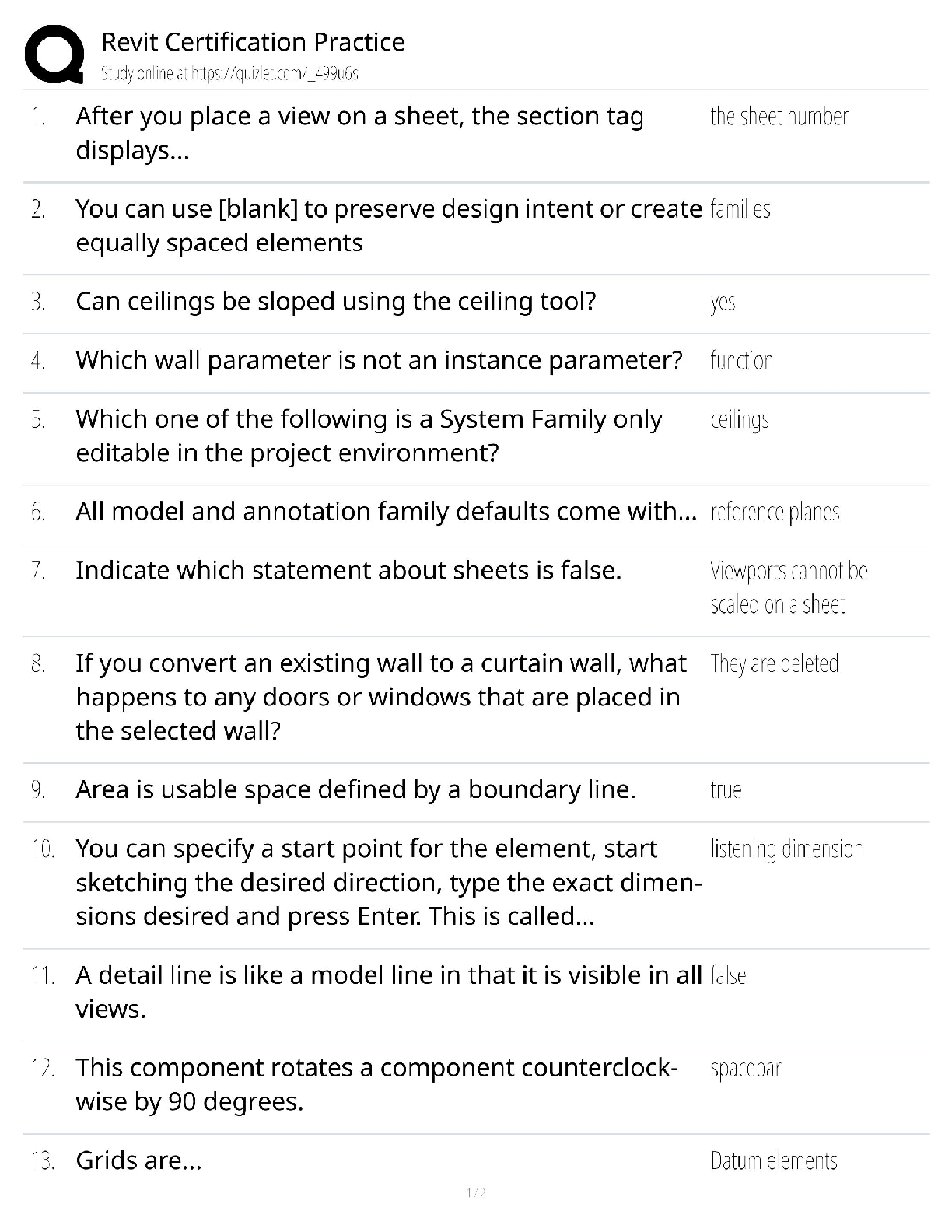Click the answer "reference planes"

click(775, 512)
